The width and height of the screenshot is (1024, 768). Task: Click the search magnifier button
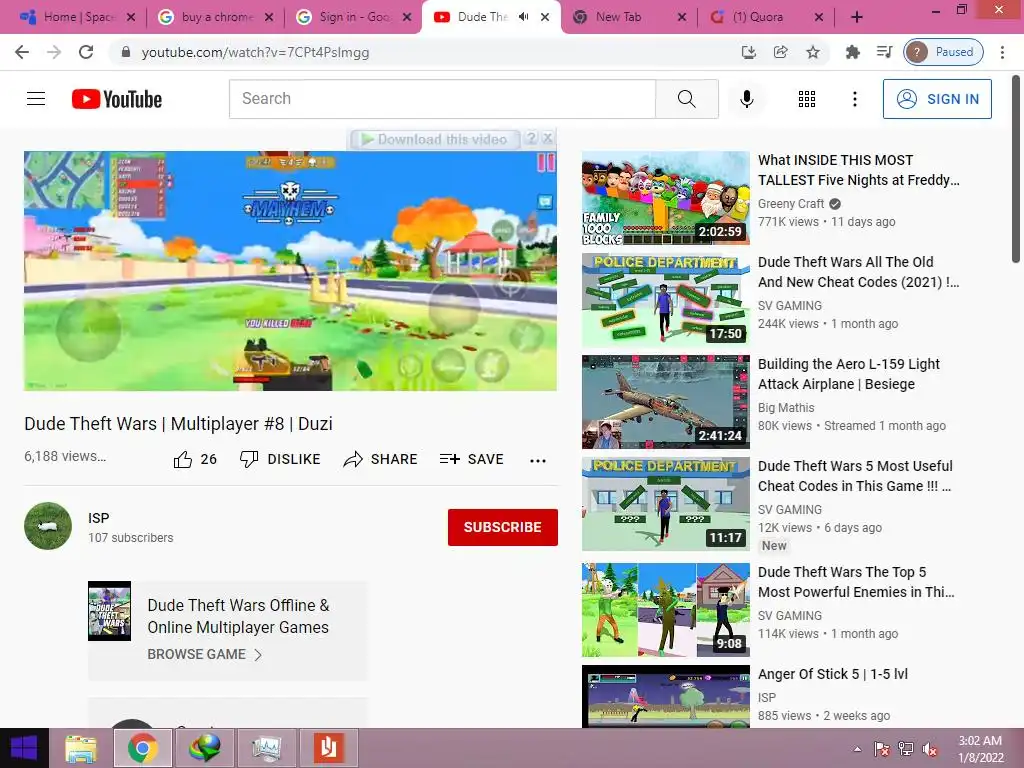pos(686,99)
